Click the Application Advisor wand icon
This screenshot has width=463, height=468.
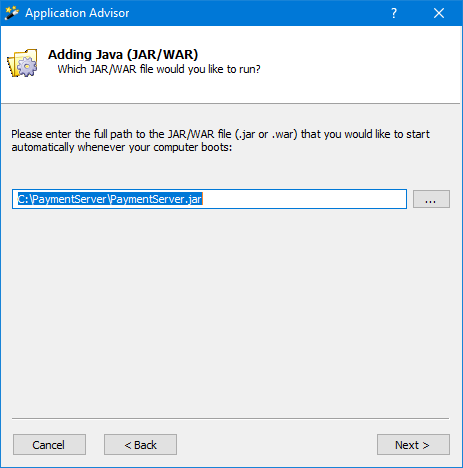pos(12,13)
